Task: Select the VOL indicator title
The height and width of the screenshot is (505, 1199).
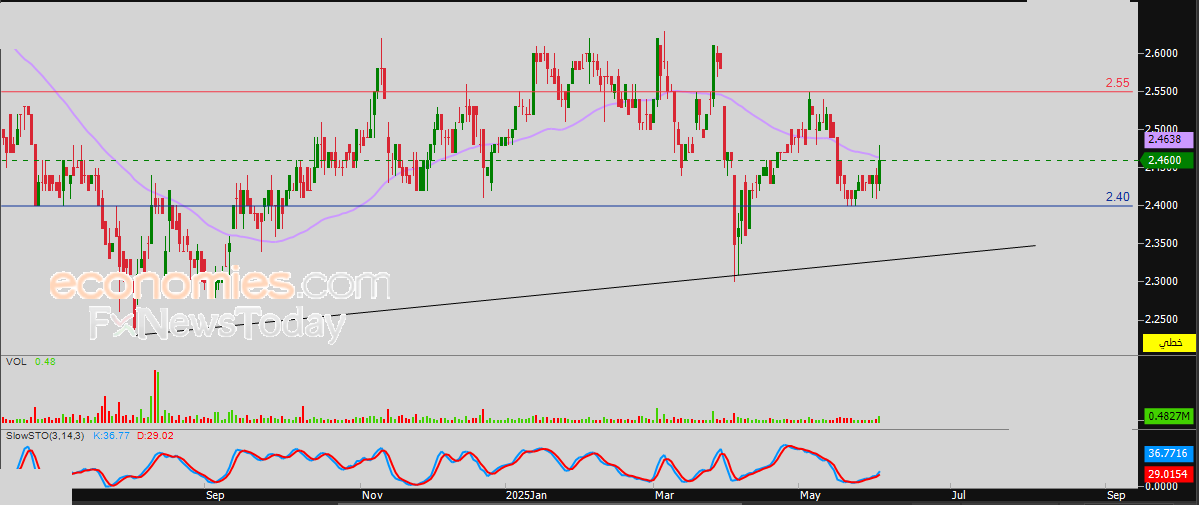Action: click(15, 360)
